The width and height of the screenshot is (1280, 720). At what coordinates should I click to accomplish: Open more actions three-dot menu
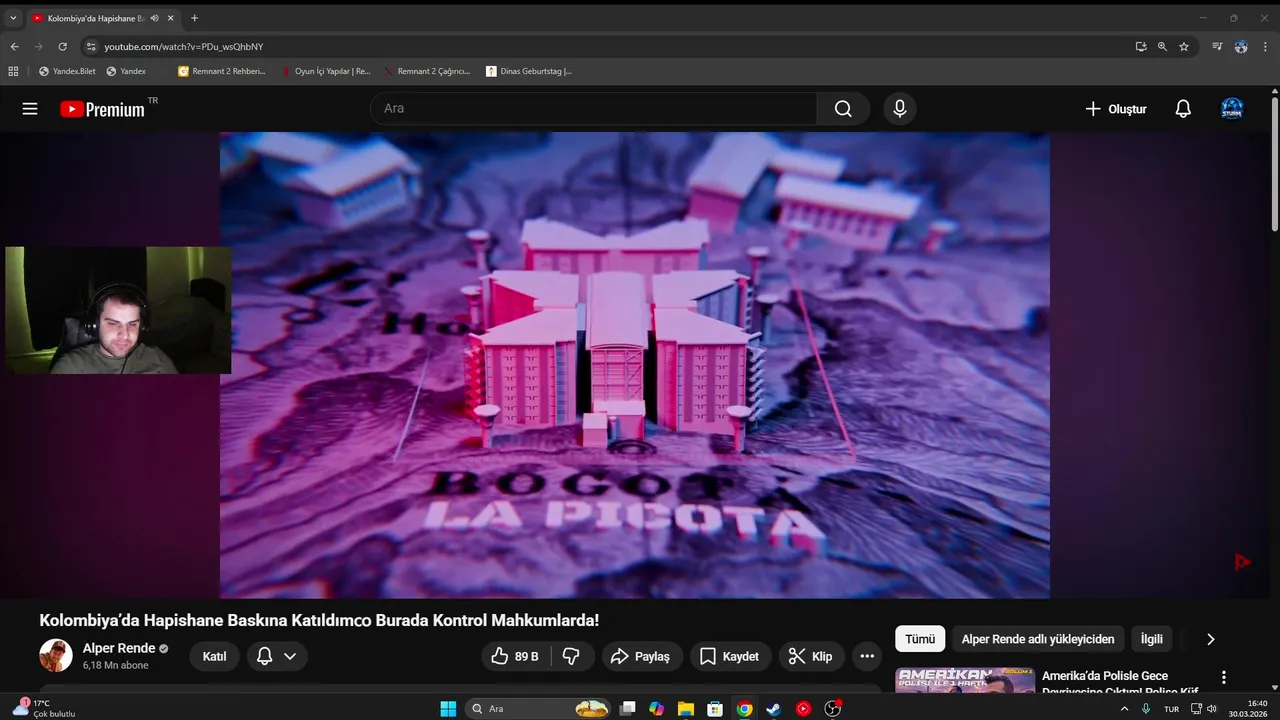click(867, 656)
